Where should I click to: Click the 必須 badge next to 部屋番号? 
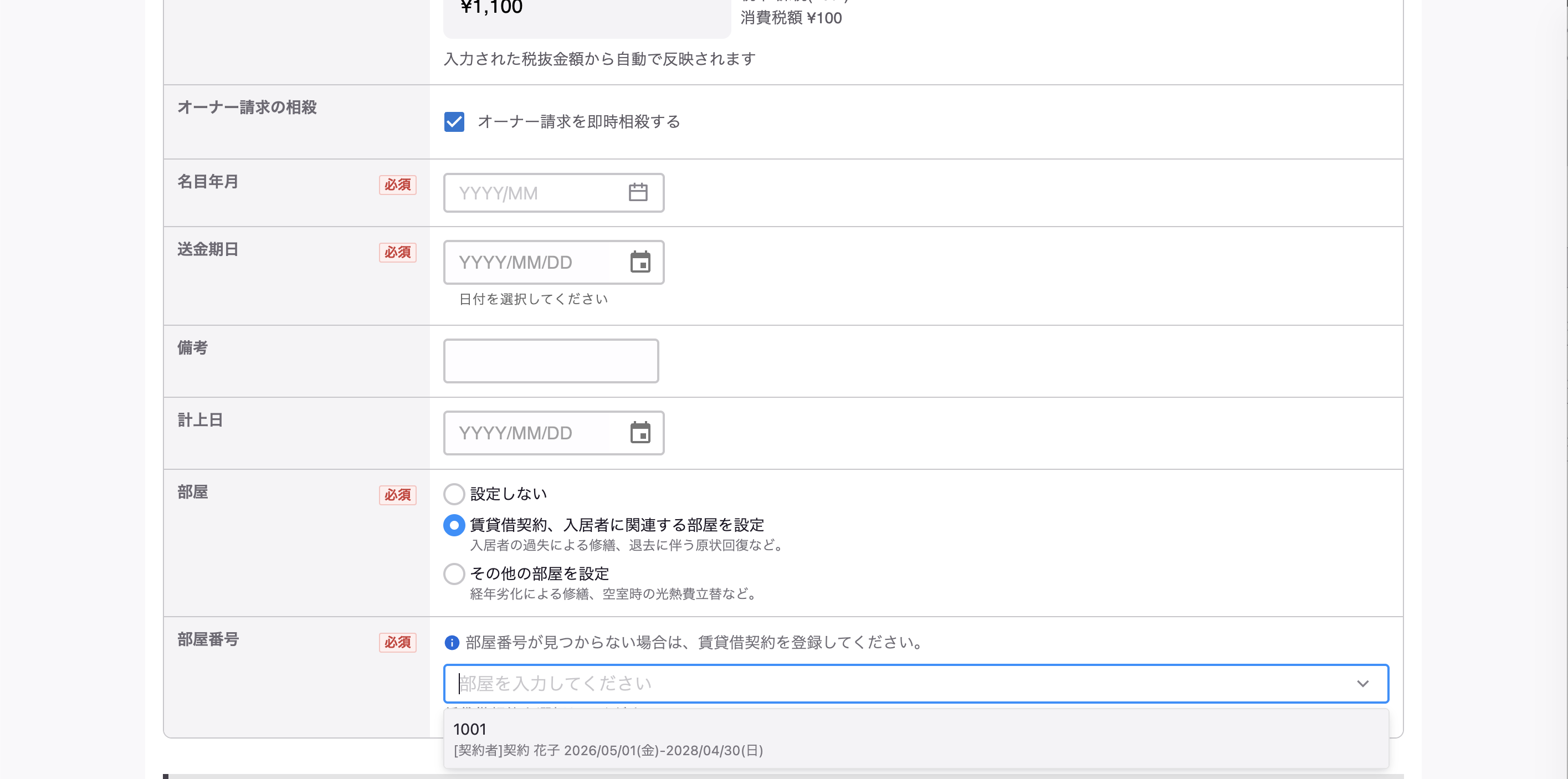click(x=397, y=642)
